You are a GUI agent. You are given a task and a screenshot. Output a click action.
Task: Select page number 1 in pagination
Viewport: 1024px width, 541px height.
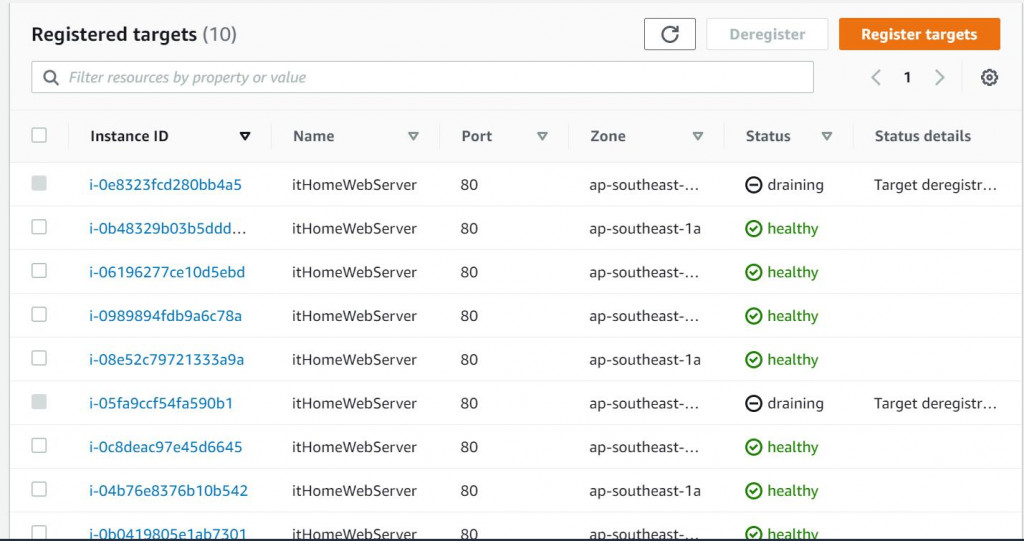pos(907,77)
